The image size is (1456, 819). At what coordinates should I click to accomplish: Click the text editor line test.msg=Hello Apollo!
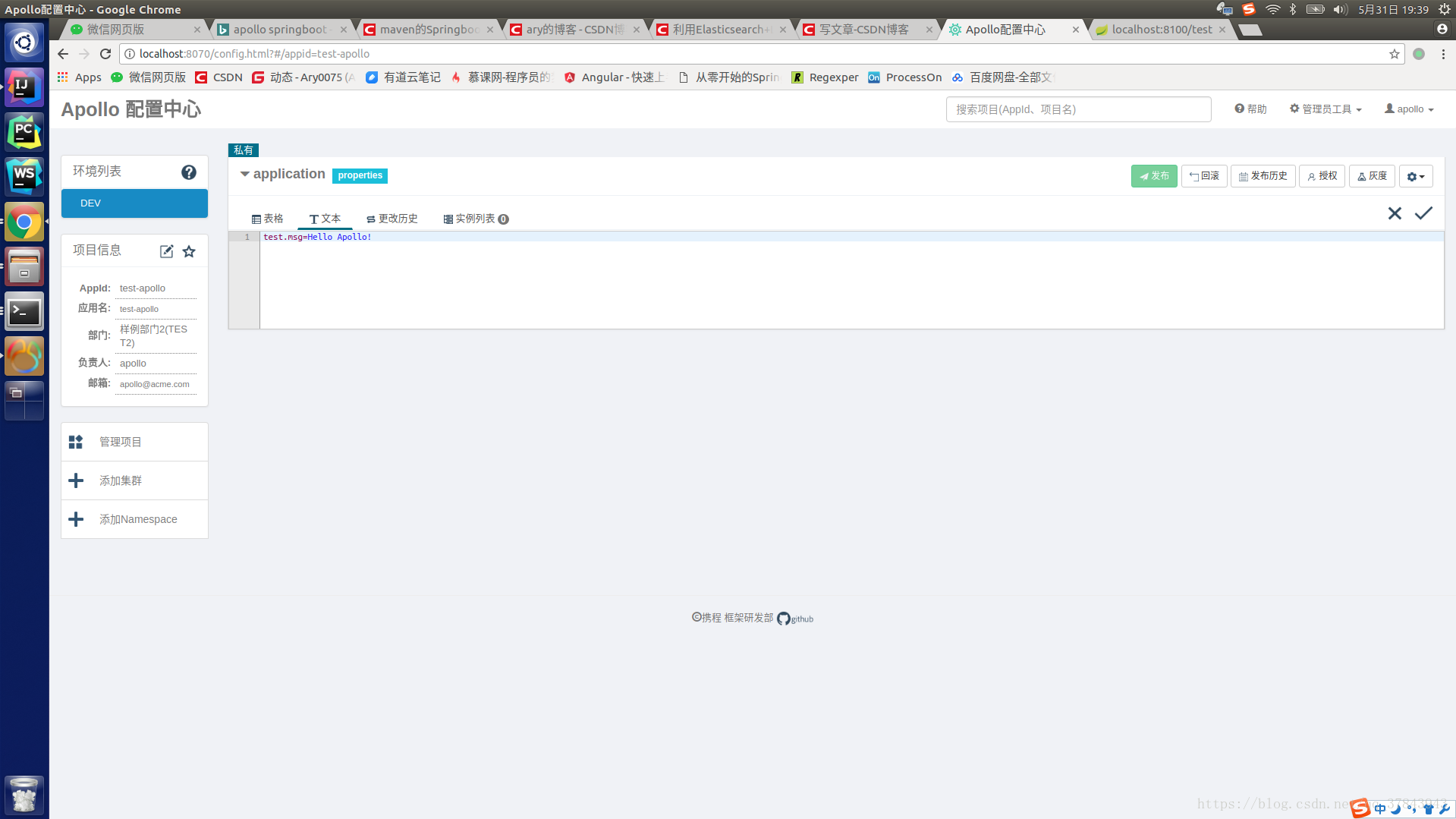[x=317, y=237]
